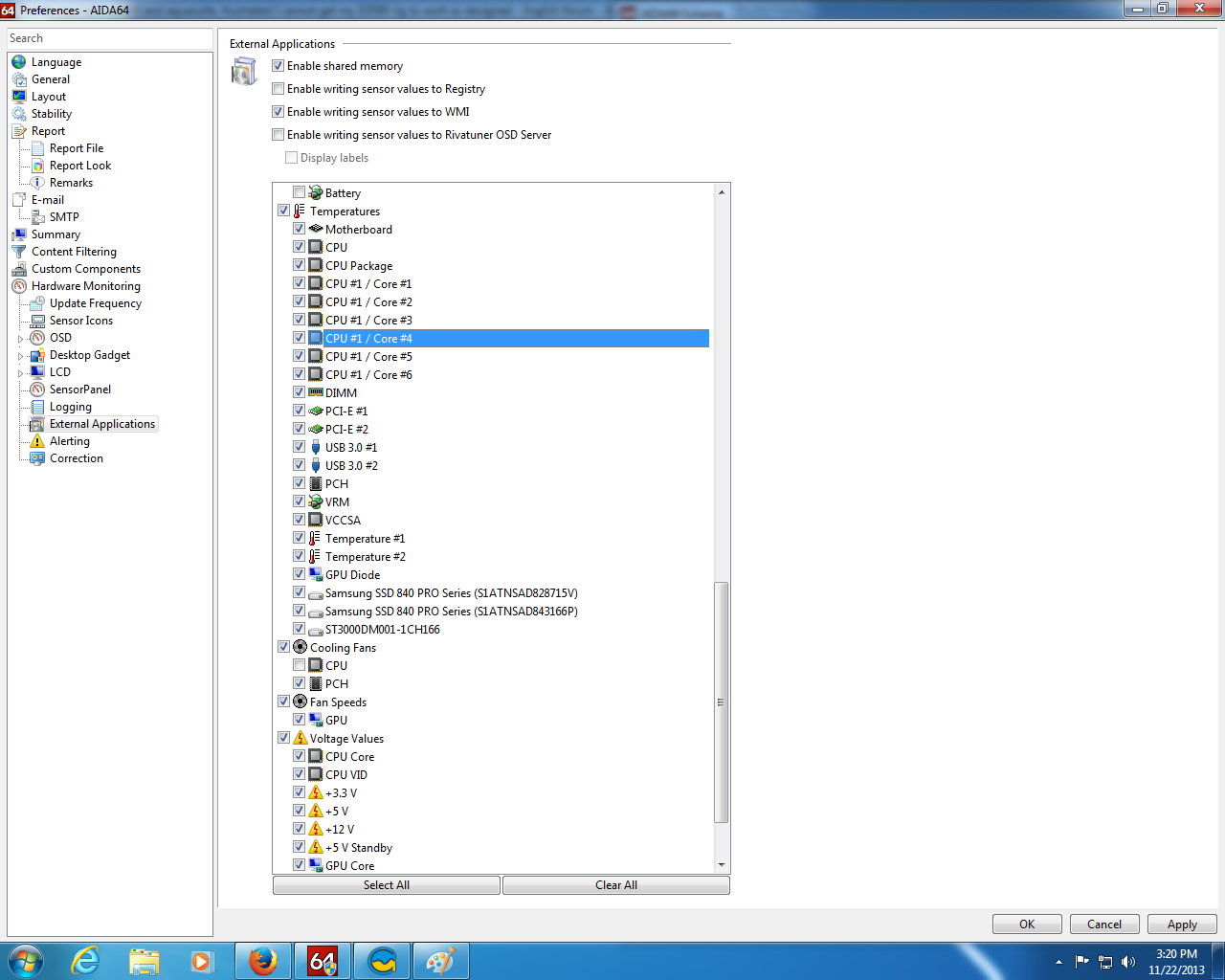Uncheck the +12 V checkbox
Image resolution: width=1225 pixels, height=980 pixels.
pyautogui.click(x=300, y=829)
